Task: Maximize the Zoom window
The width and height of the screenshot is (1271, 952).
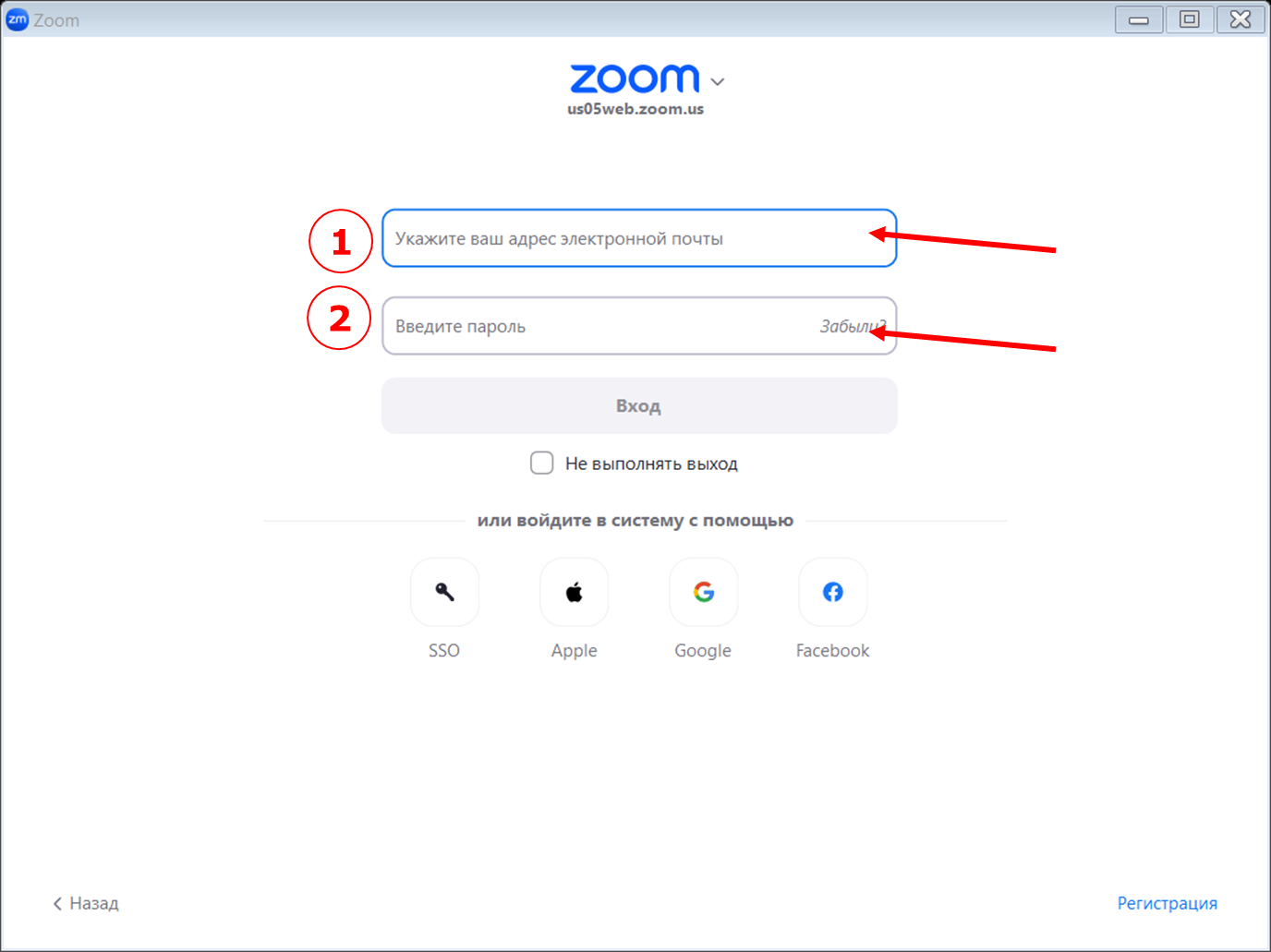Action: [x=1190, y=19]
